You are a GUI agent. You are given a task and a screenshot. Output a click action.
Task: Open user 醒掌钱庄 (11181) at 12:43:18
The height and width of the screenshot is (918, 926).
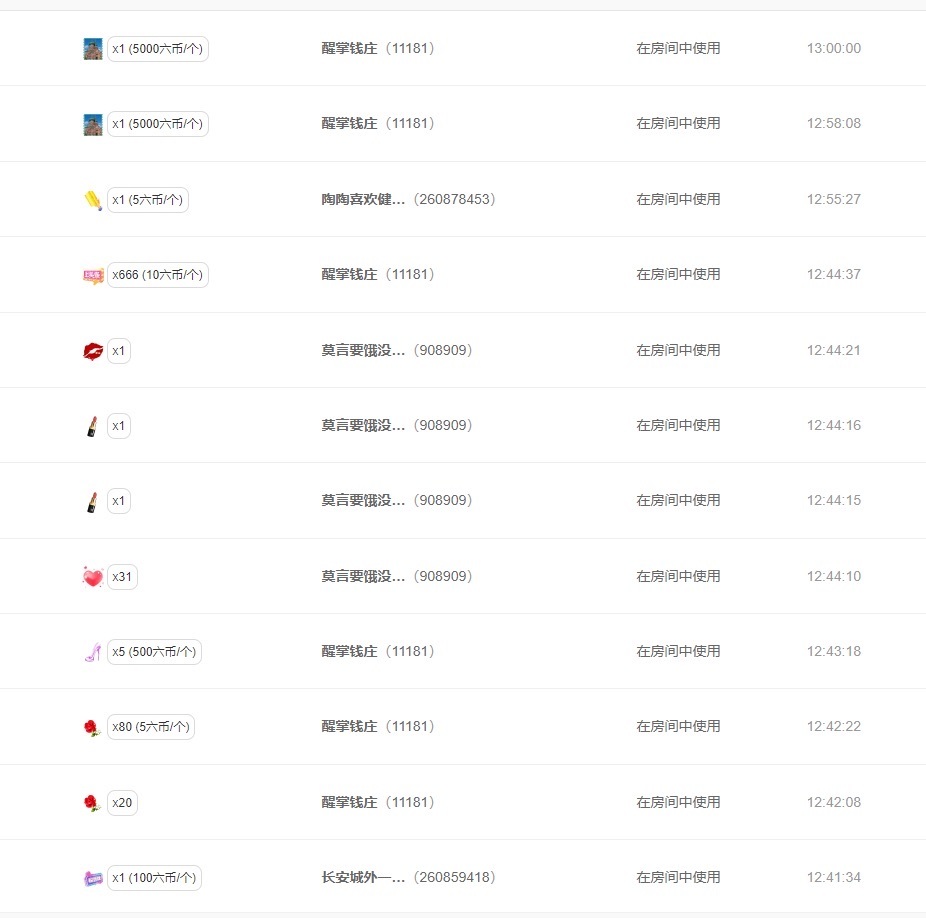point(378,651)
